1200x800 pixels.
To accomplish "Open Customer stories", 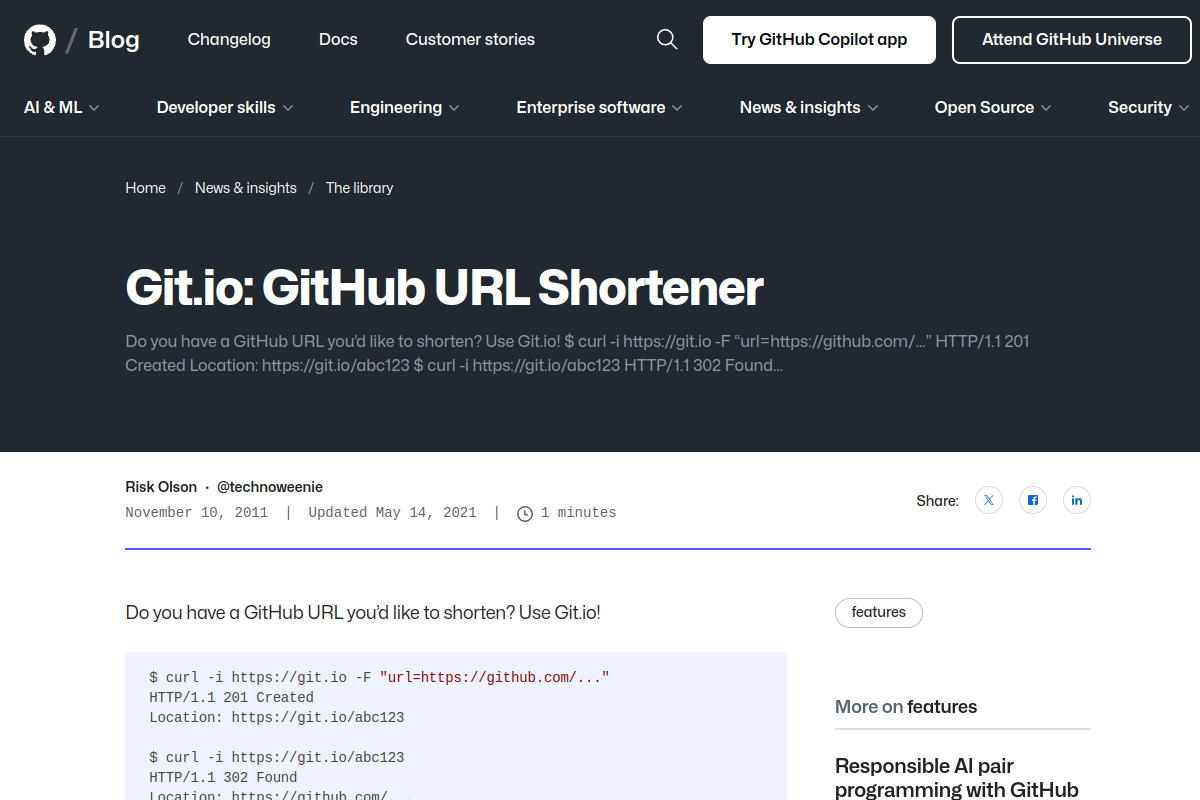I will pos(470,40).
